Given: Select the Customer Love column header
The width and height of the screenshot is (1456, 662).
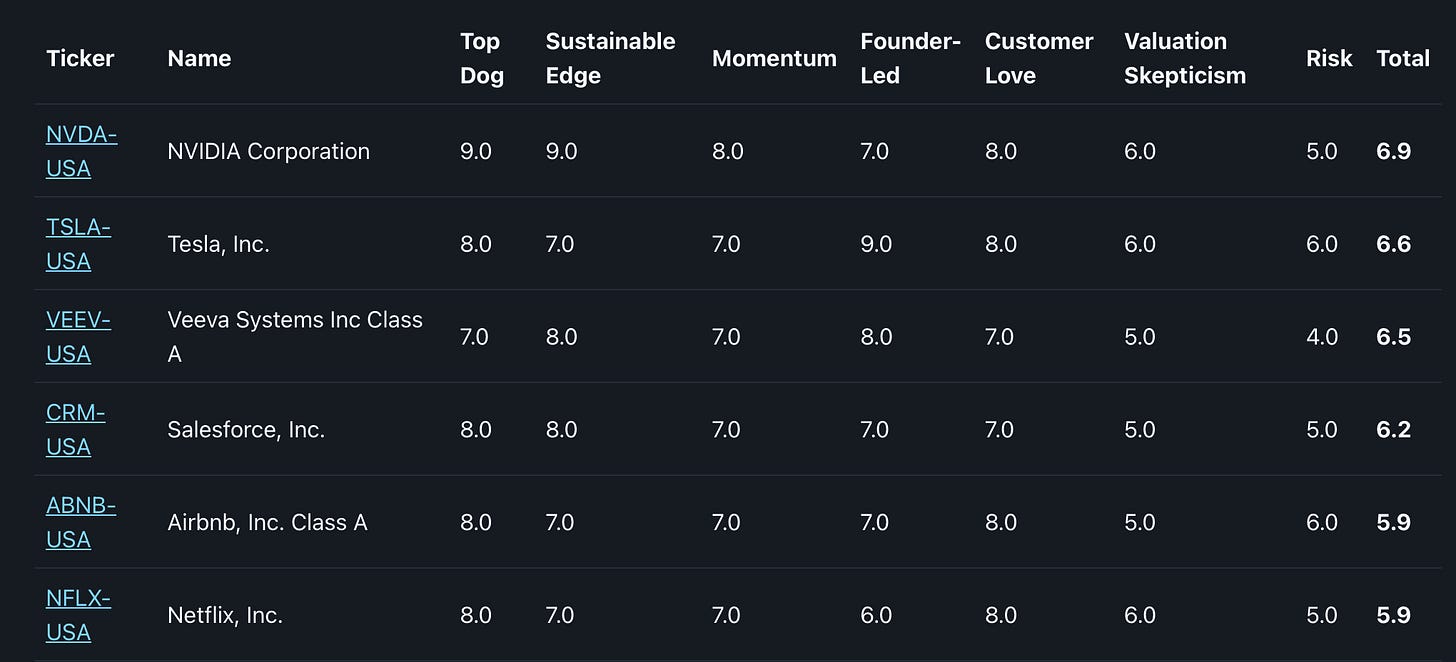Looking at the screenshot, I should pos(1039,58).
